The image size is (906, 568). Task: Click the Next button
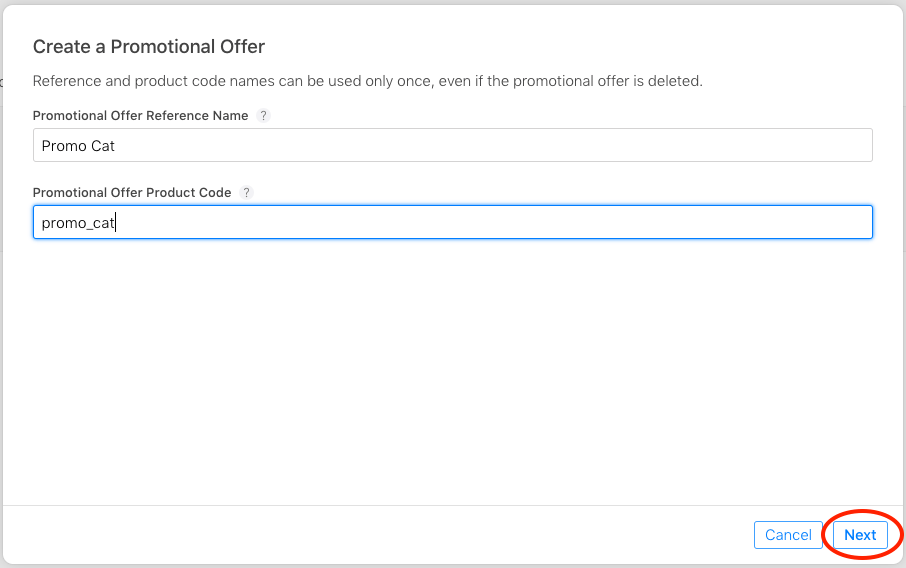[x=860, y=535]
